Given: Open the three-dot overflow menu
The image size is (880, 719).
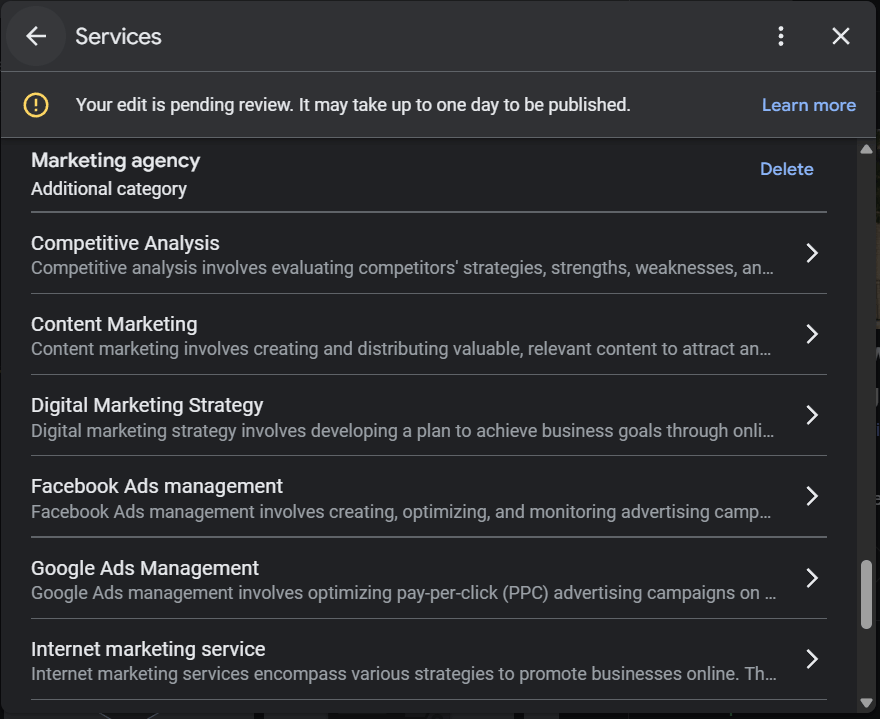Looking at the screenshot, I should (781, 36).
